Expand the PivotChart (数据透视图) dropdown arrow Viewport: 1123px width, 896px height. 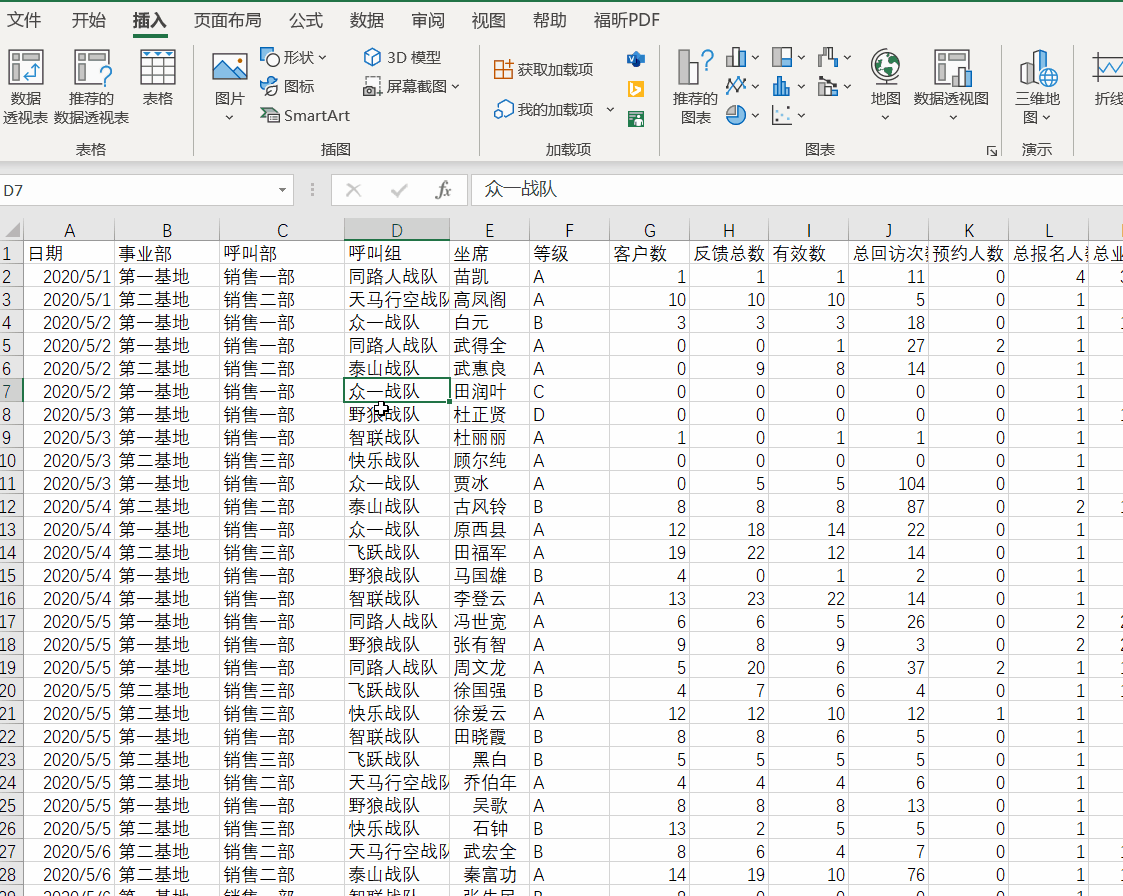[953, 117]
